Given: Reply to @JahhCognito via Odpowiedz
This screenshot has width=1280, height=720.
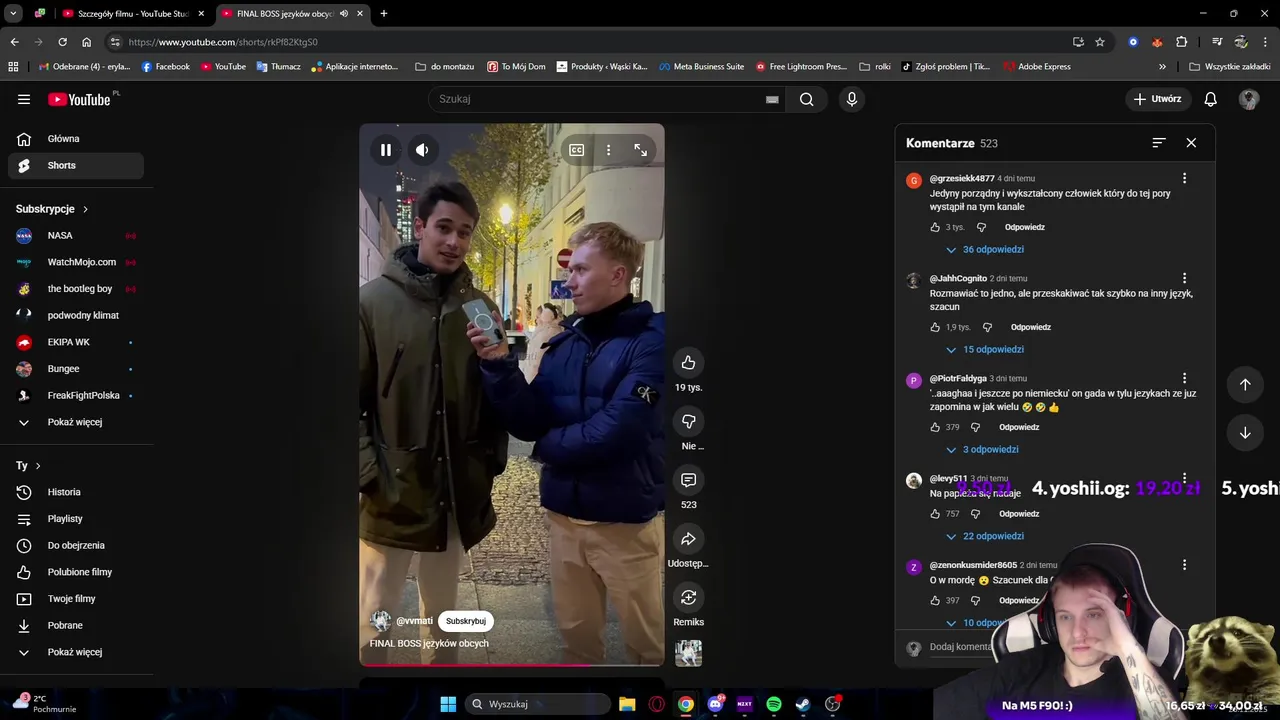Looking at the screenshot, I should tap(1031, 327).
